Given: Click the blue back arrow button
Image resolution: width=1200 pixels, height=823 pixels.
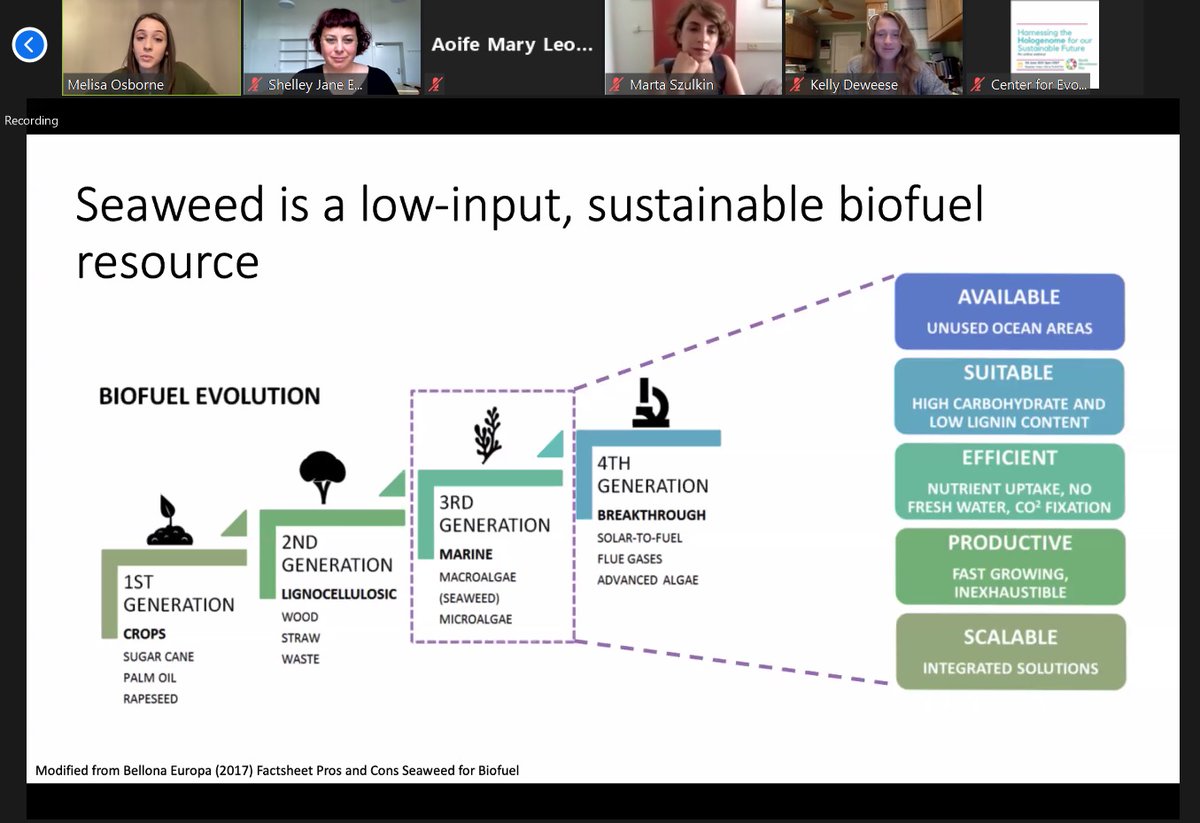Looking at the screenshot, I should click(29, 44).
